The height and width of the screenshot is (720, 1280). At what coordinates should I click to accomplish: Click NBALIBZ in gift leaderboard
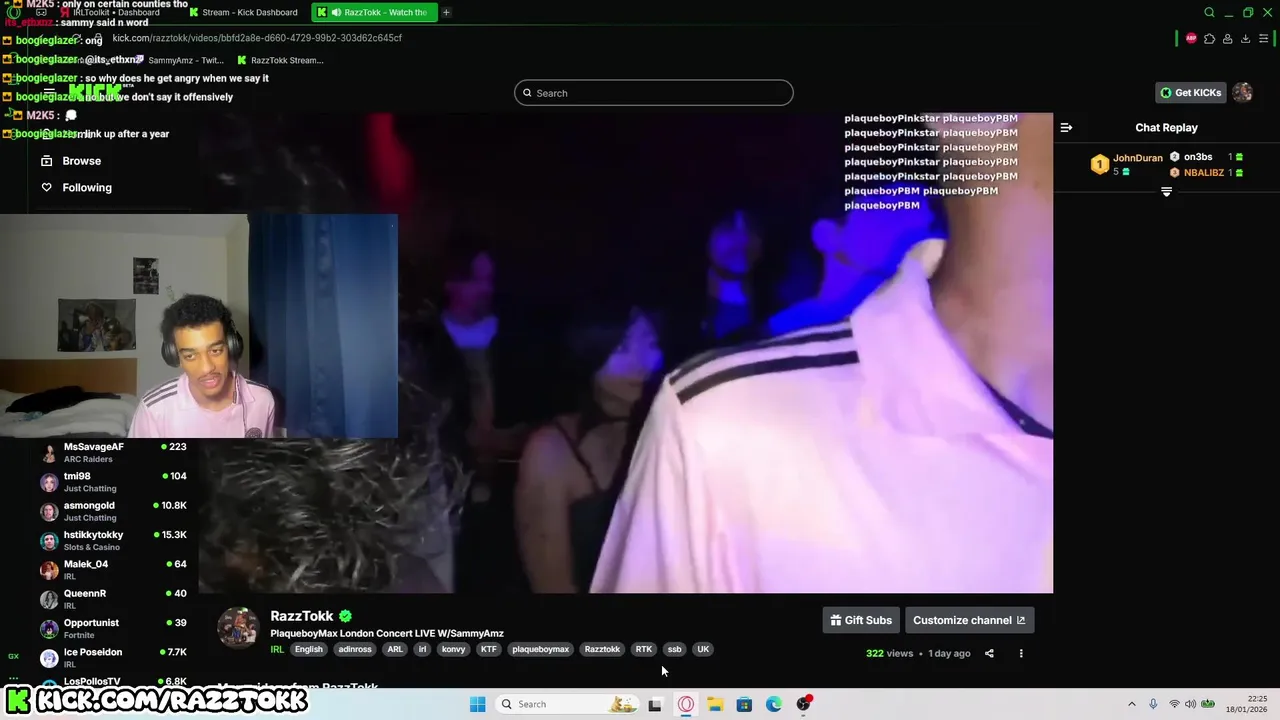click(1204, 172)
